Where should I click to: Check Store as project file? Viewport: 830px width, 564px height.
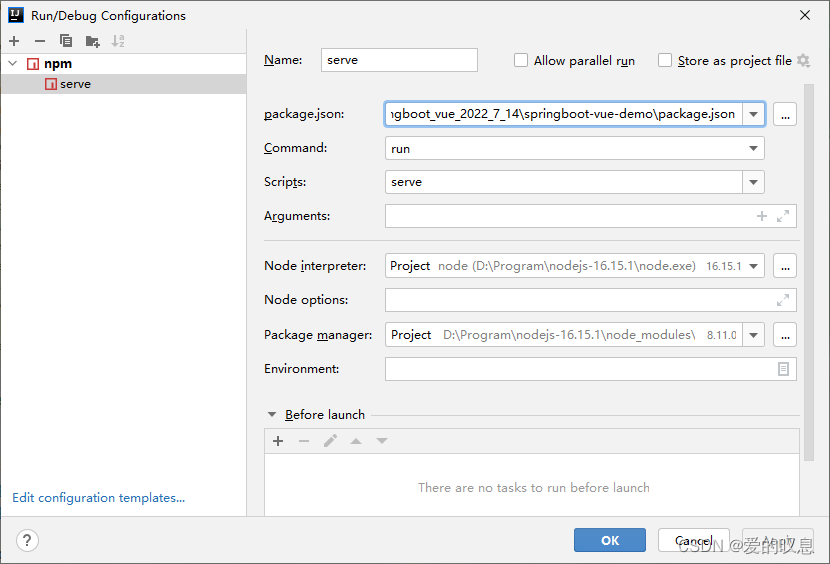click(x=665, y=60)
